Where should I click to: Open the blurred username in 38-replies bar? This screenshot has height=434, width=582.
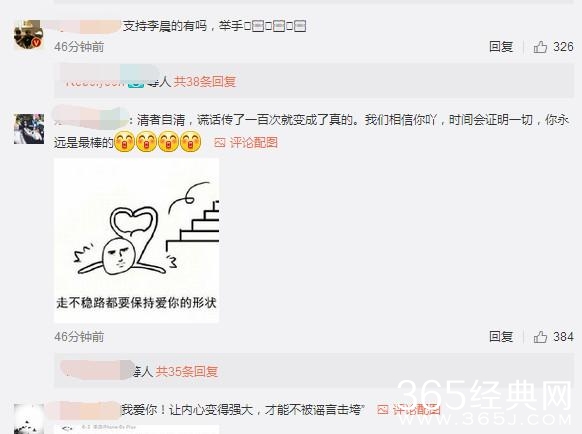click(100, 77)
